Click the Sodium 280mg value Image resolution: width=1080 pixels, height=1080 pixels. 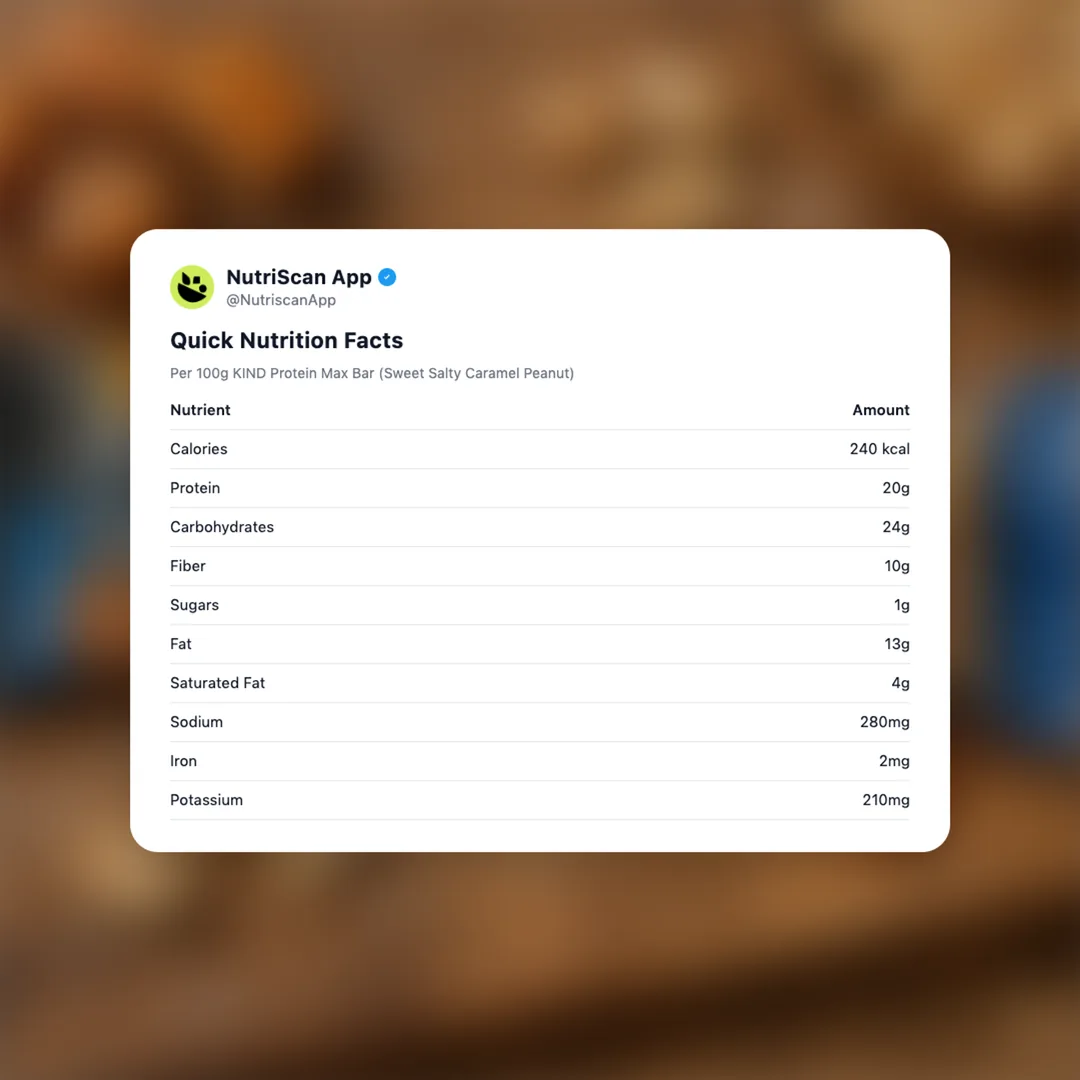point(884,722)
